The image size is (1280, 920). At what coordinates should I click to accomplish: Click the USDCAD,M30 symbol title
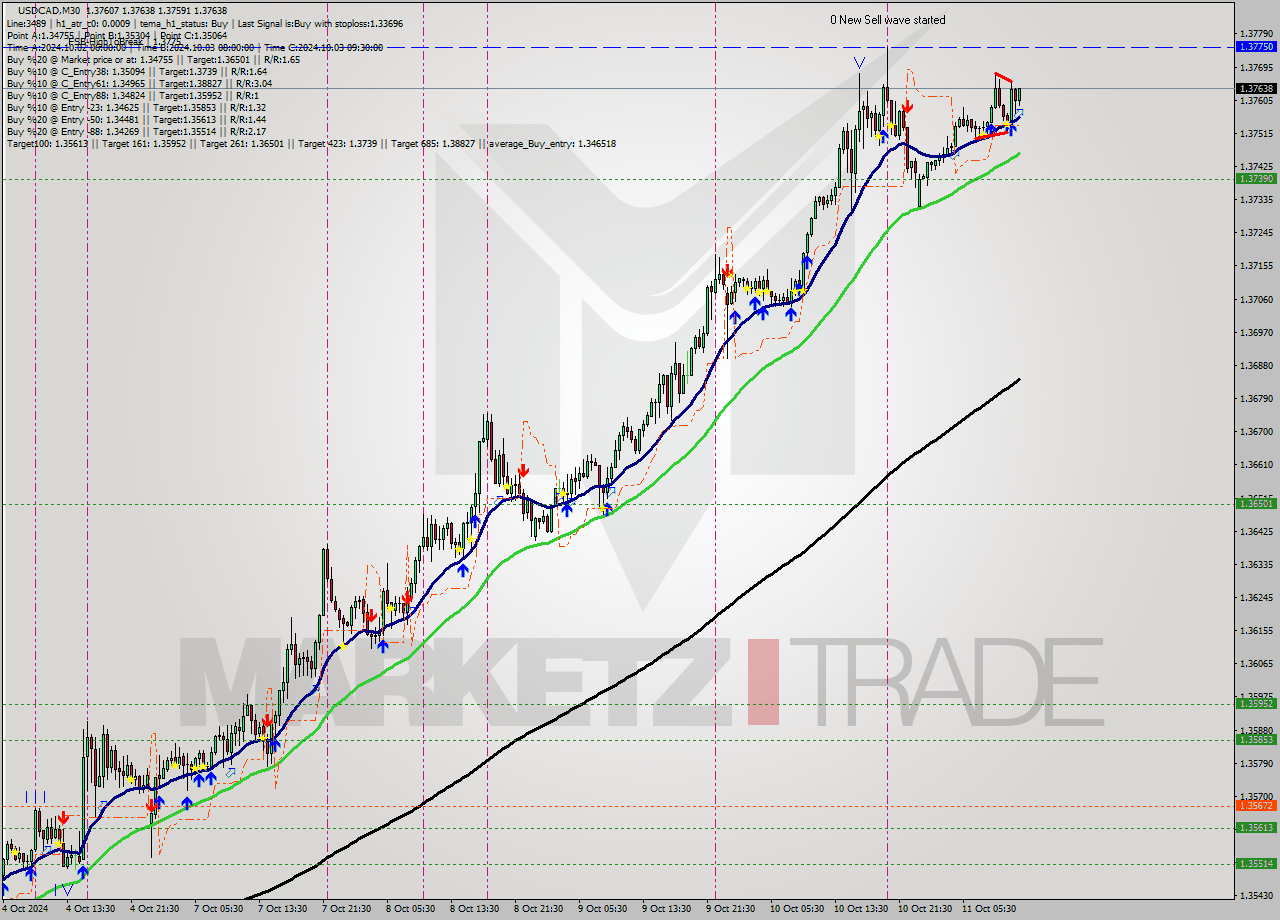[50, 11]
